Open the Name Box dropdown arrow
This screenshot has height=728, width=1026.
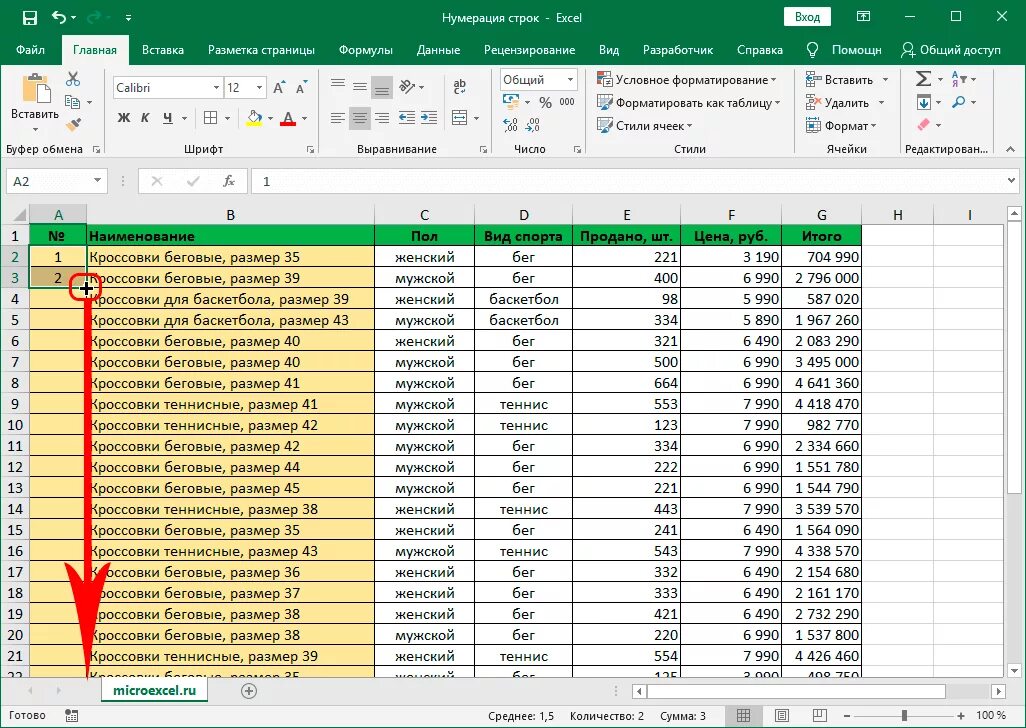97,181
